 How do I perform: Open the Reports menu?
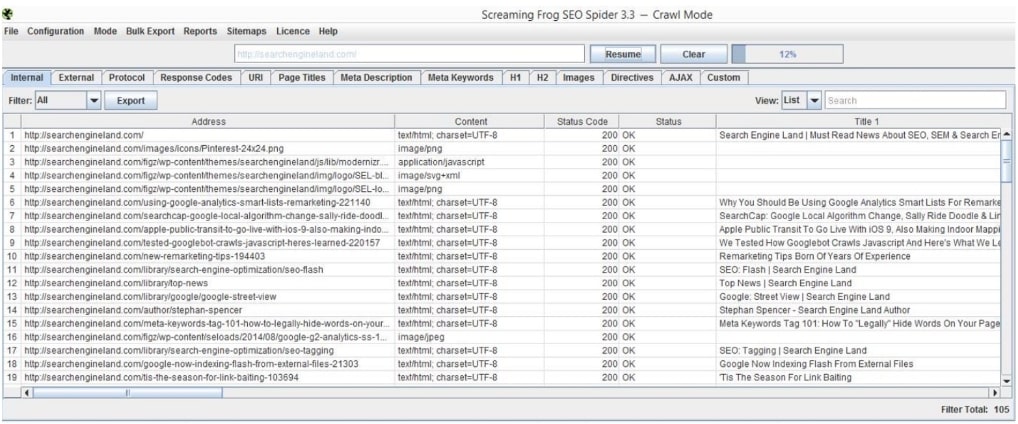click(x=200, y=31)
